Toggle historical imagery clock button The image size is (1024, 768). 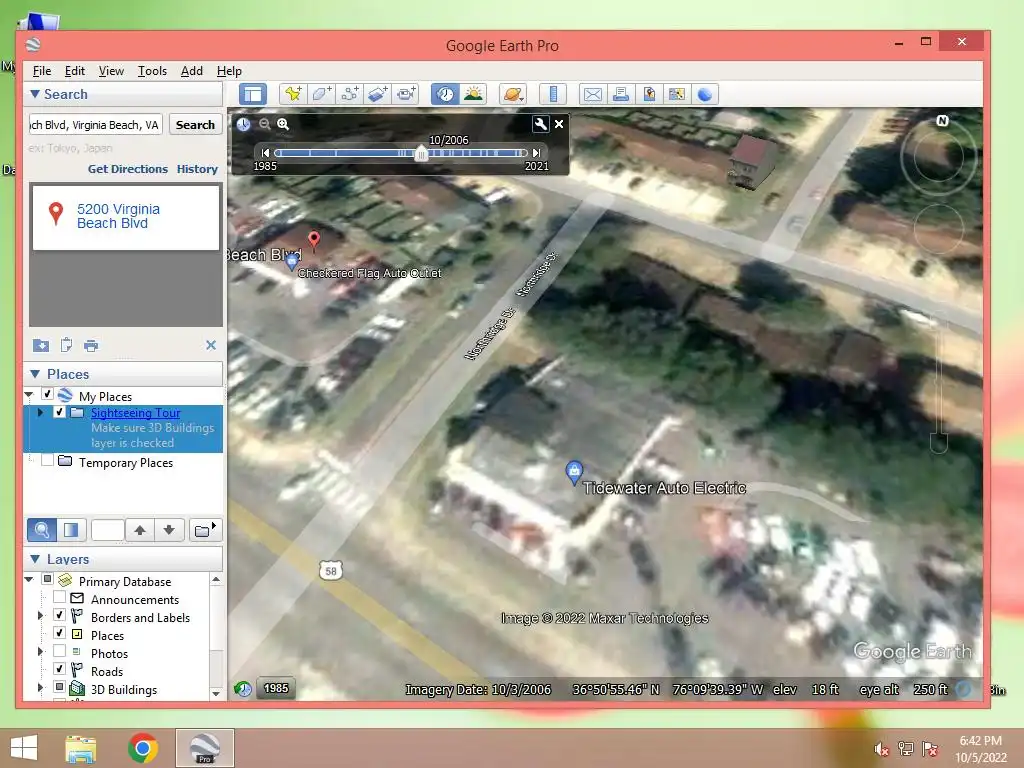[x=445, y=94]
